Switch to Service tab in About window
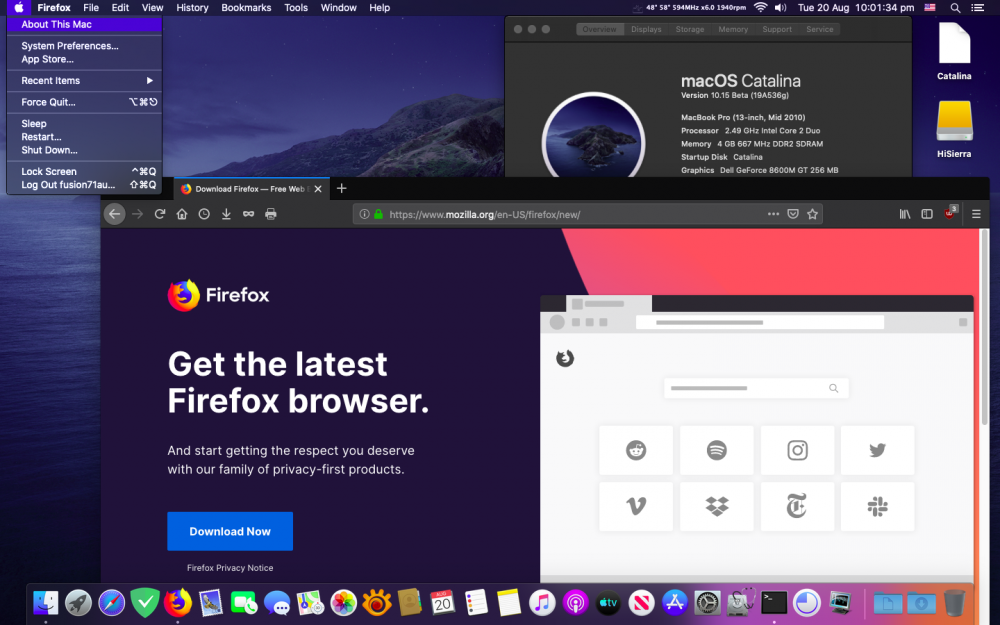Screen dimensions: 1000x625 click(820, 29)
